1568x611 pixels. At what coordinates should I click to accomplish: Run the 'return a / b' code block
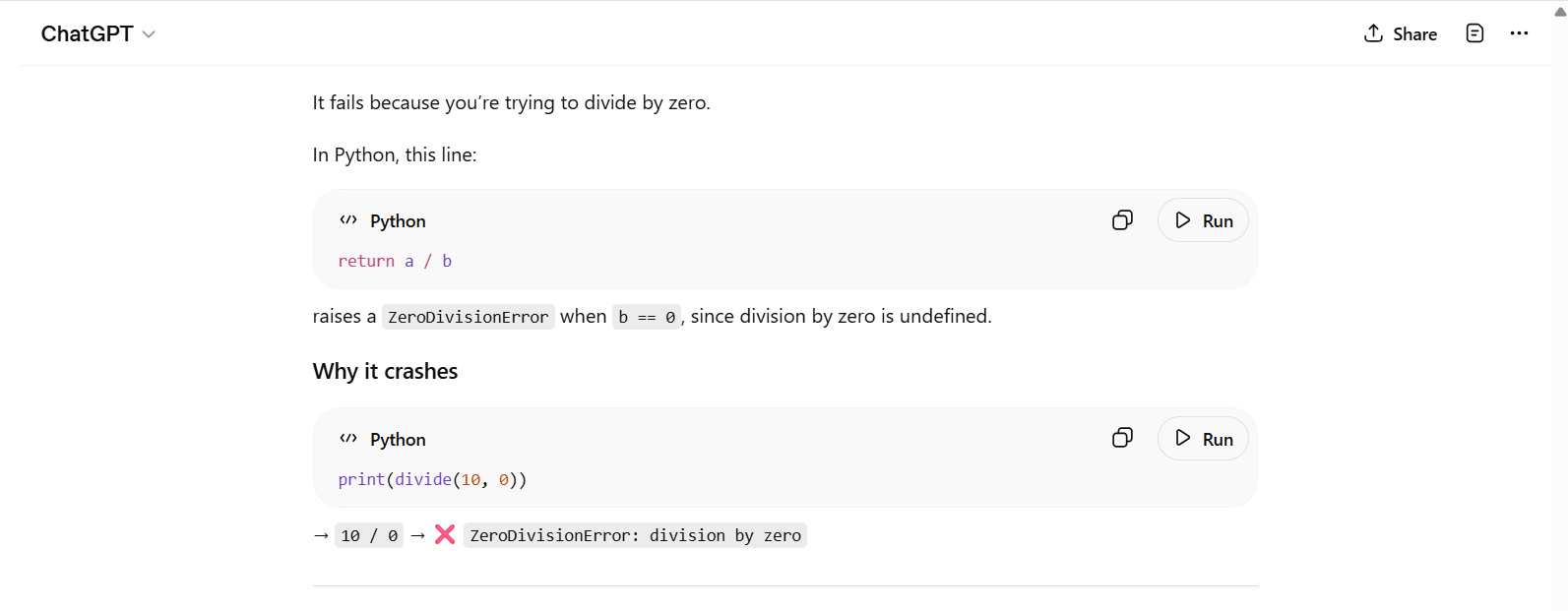1203,220
